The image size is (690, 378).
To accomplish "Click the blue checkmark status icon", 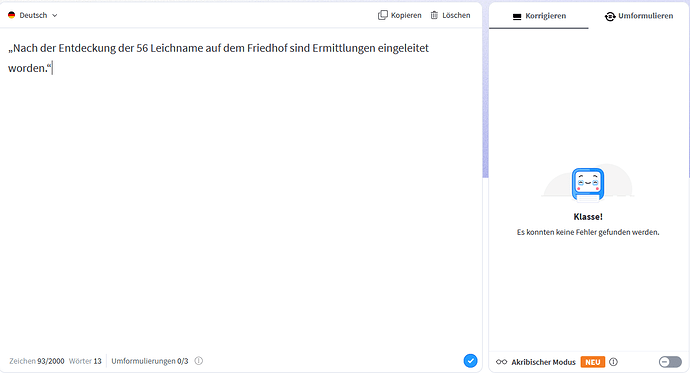I will (x=470, y=361).
